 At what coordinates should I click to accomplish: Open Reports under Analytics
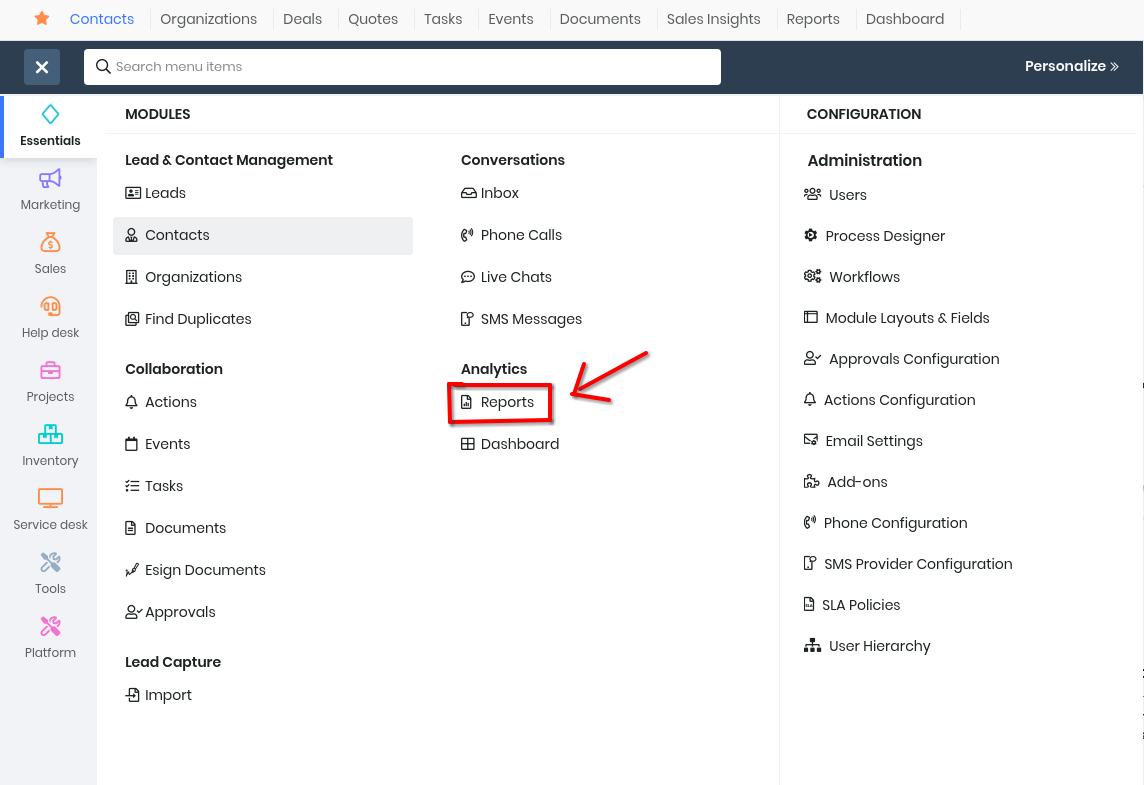(x=506, y=402)
